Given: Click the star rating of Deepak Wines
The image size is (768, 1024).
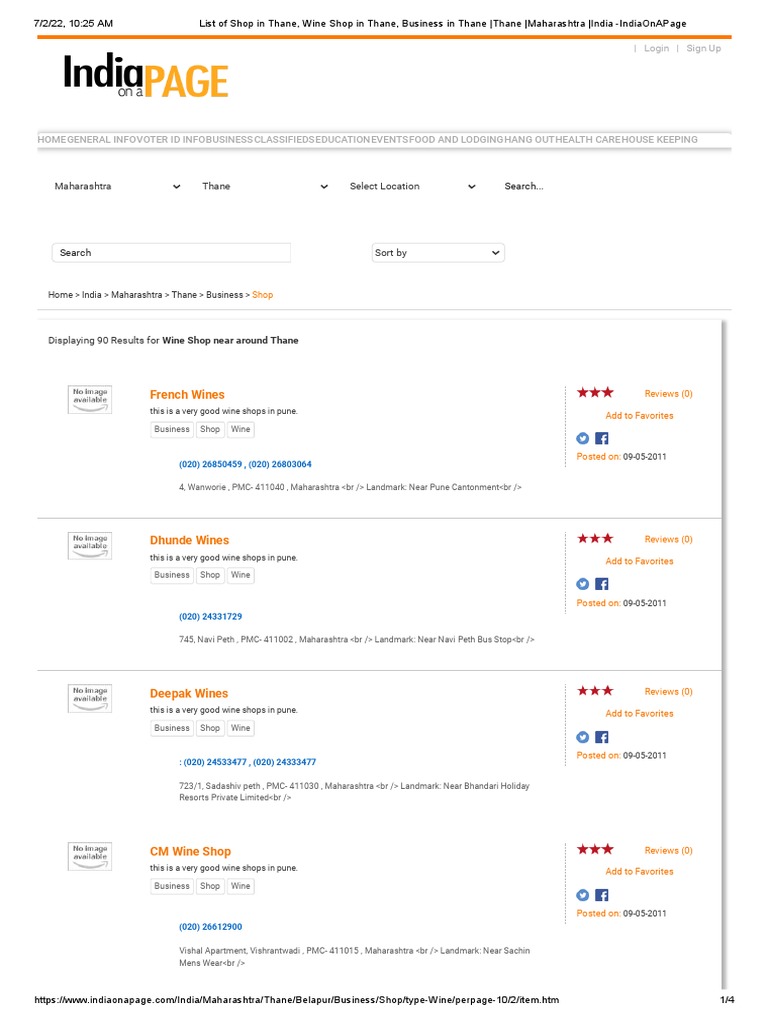Looking at the screenshot, I should 595,691.
